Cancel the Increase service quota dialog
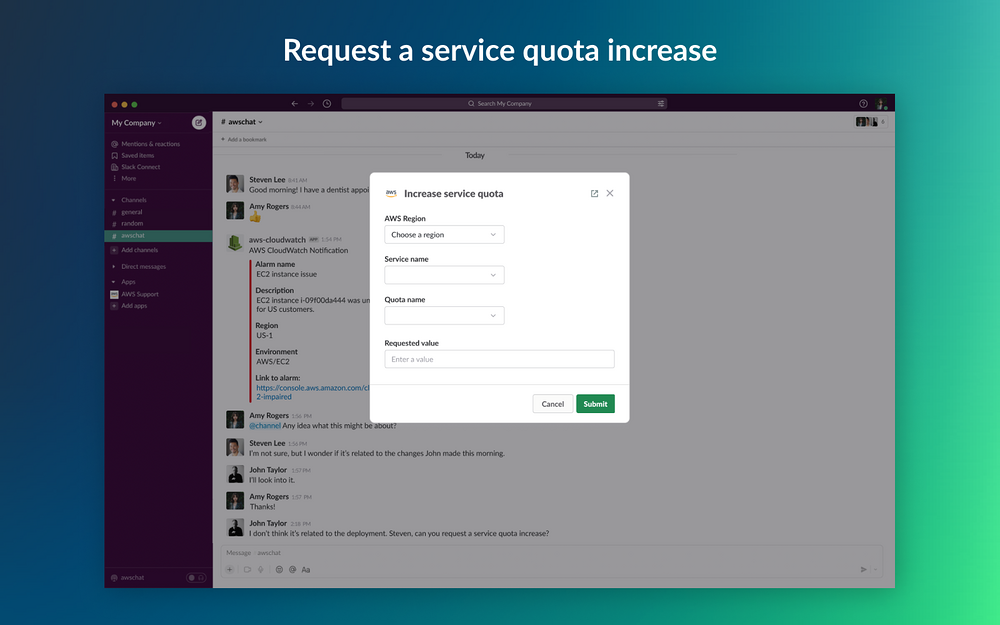The height and width of the screenshot is (625, 1000). (552, 404)
